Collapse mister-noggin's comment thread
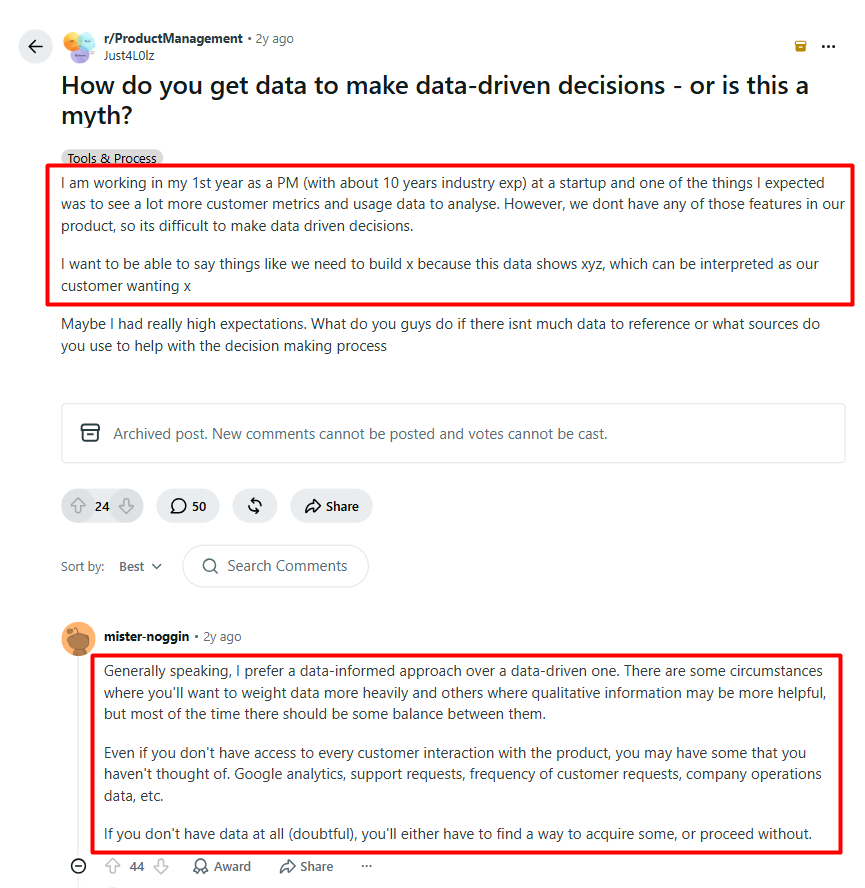This screenshot has height=888, width=865. pyautogui.click(x=79, y=866)
